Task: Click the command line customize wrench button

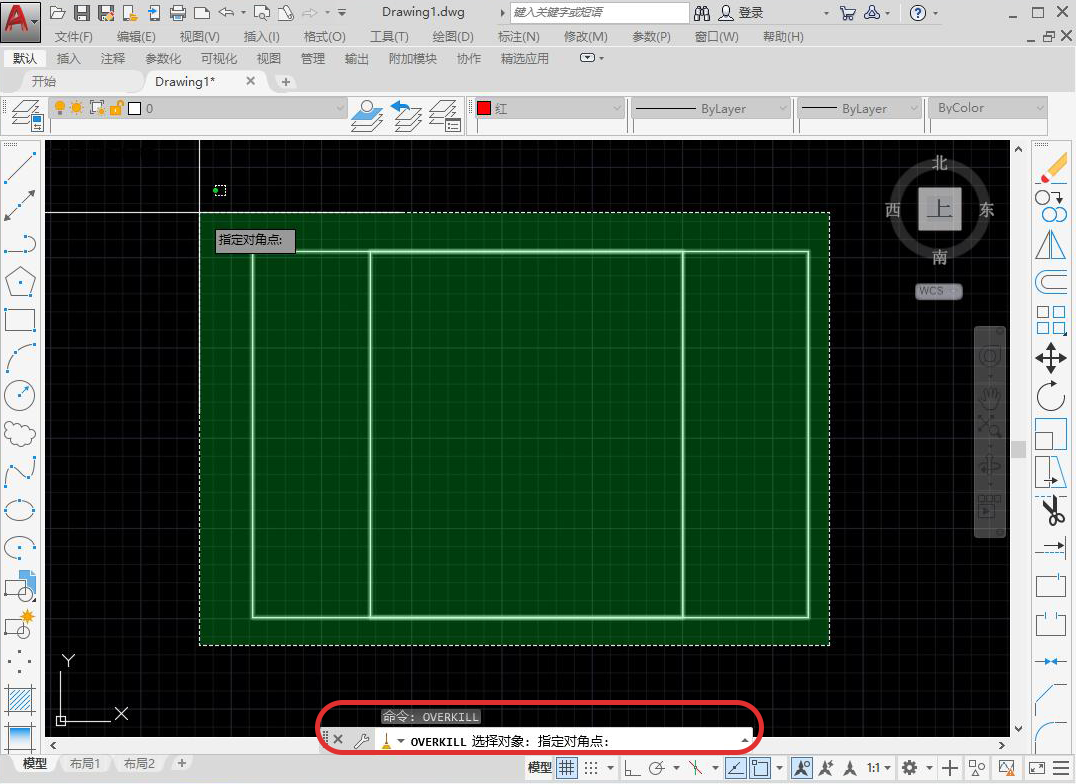Action: point(362,741)
